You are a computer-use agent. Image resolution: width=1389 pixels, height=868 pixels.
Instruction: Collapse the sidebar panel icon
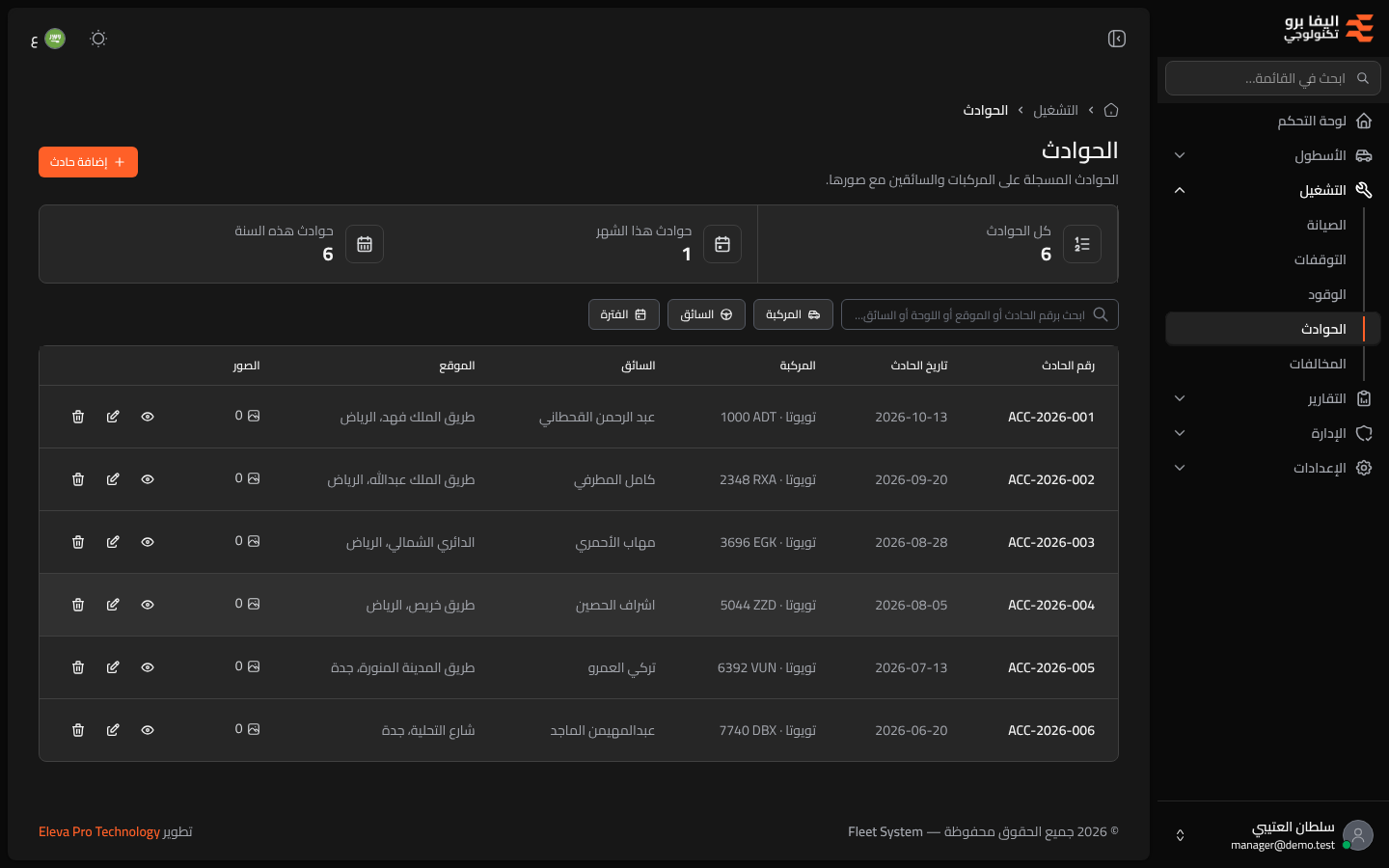click(x=1117, y=39)
